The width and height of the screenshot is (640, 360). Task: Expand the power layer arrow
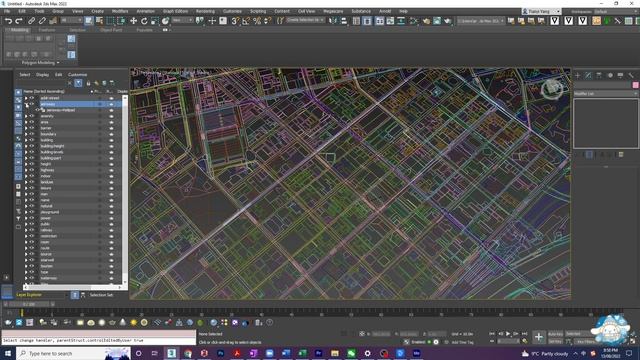26,218
